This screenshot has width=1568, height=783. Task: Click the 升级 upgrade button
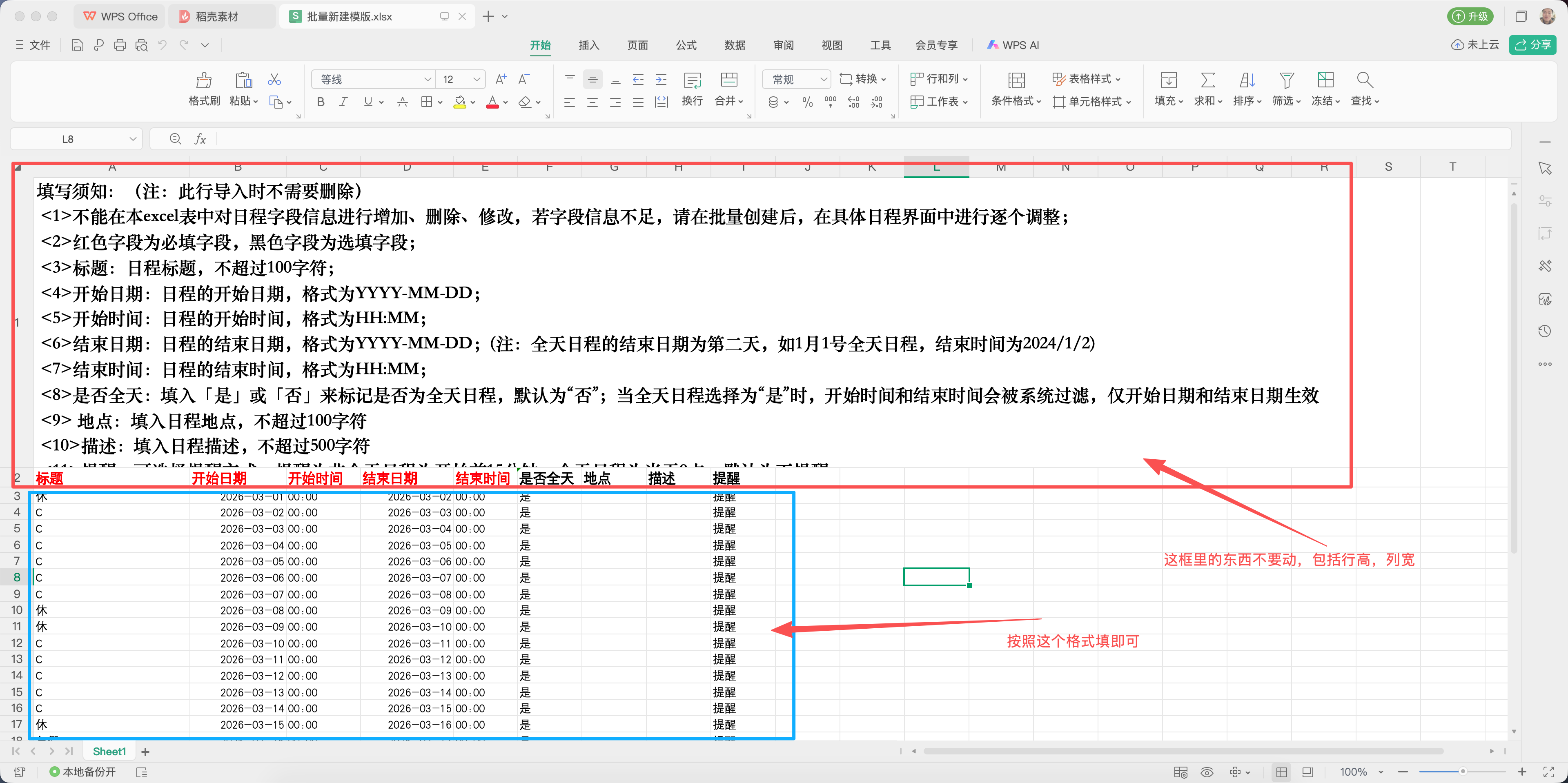click(x=1470, y=16)
